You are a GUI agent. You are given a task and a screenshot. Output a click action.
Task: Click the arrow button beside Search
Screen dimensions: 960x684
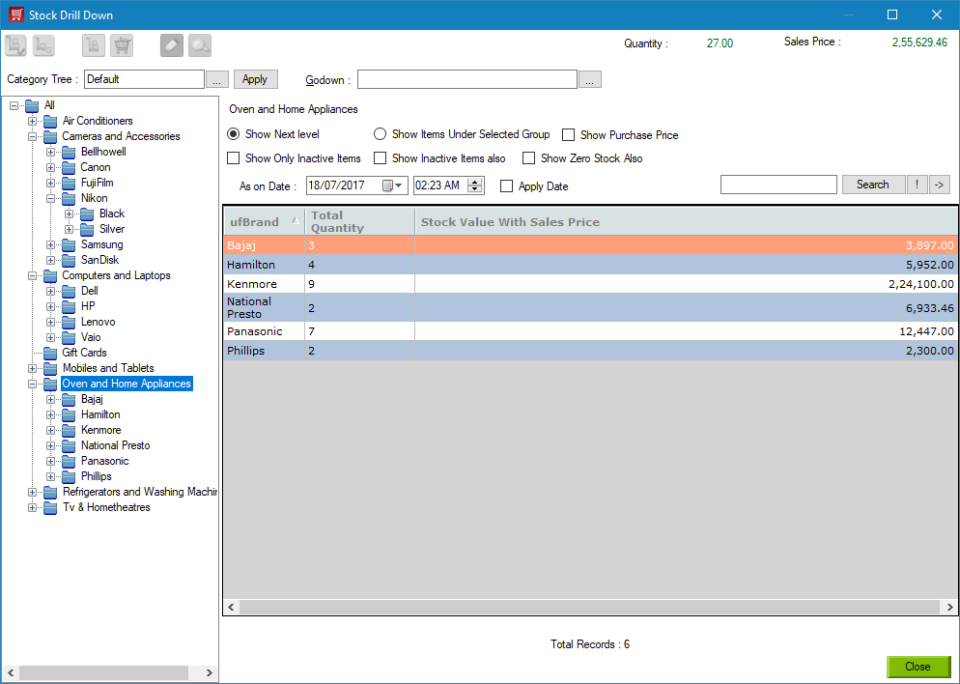[939, 184]
